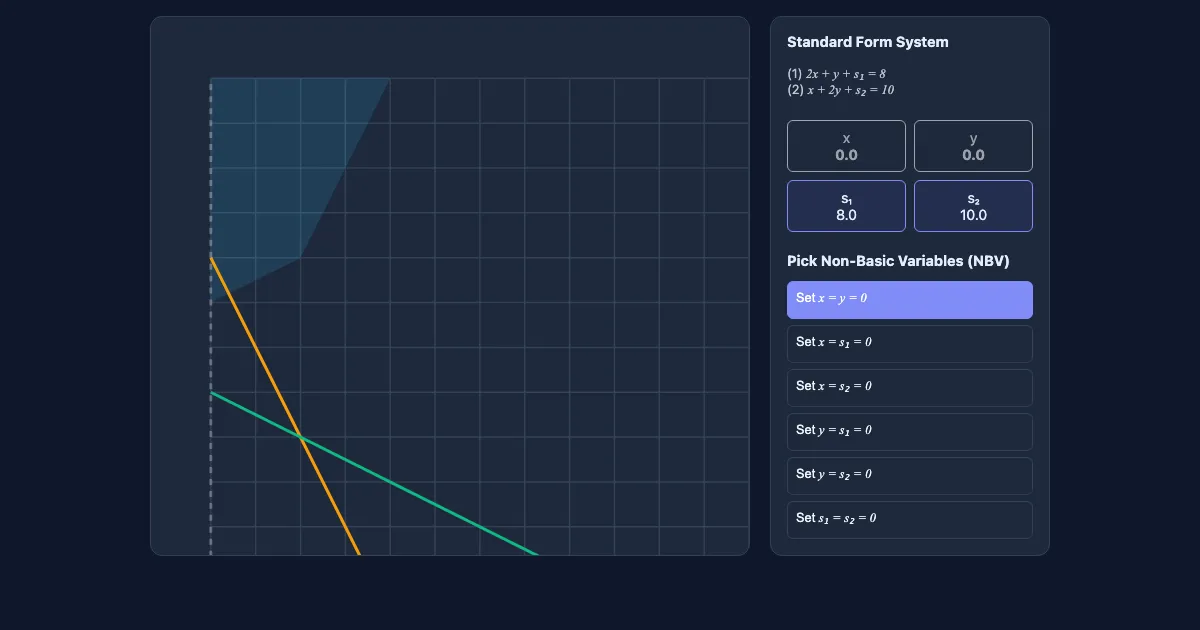This screenshot has width=1200, height=630.
Task: Click the x variable value box
Action: coord(846,146)
